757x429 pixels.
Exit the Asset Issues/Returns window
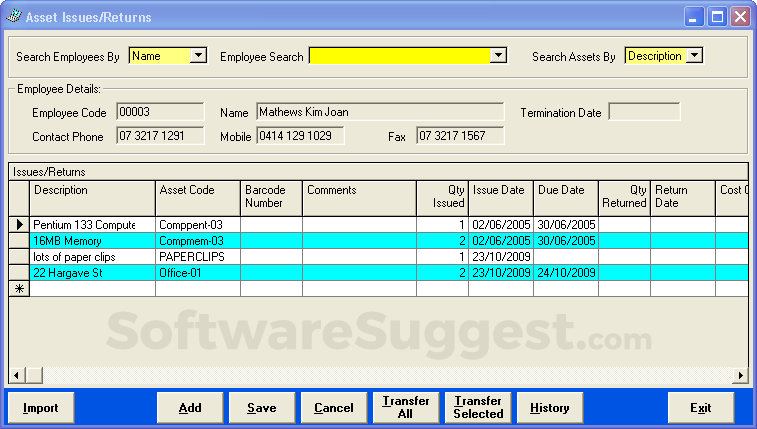[x=701, y=408]
